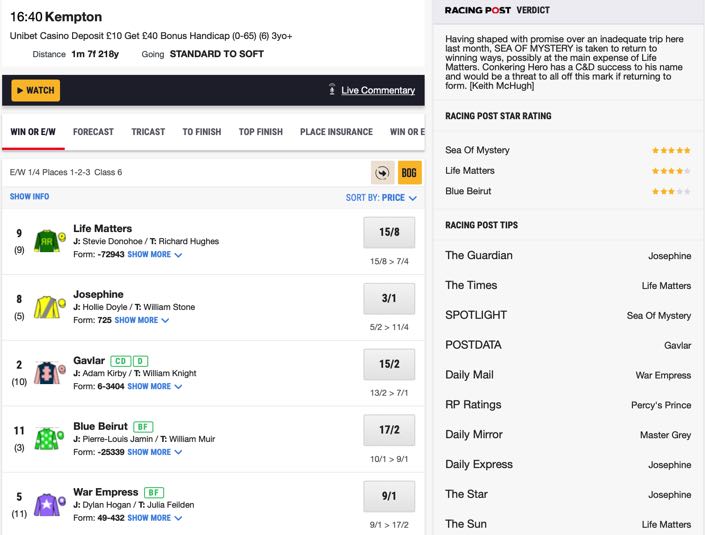Image resolution: width=705 pixels, height=535 pixels.
Task: Start the race stream with Watch button
Action: click(x=36, y=90)
